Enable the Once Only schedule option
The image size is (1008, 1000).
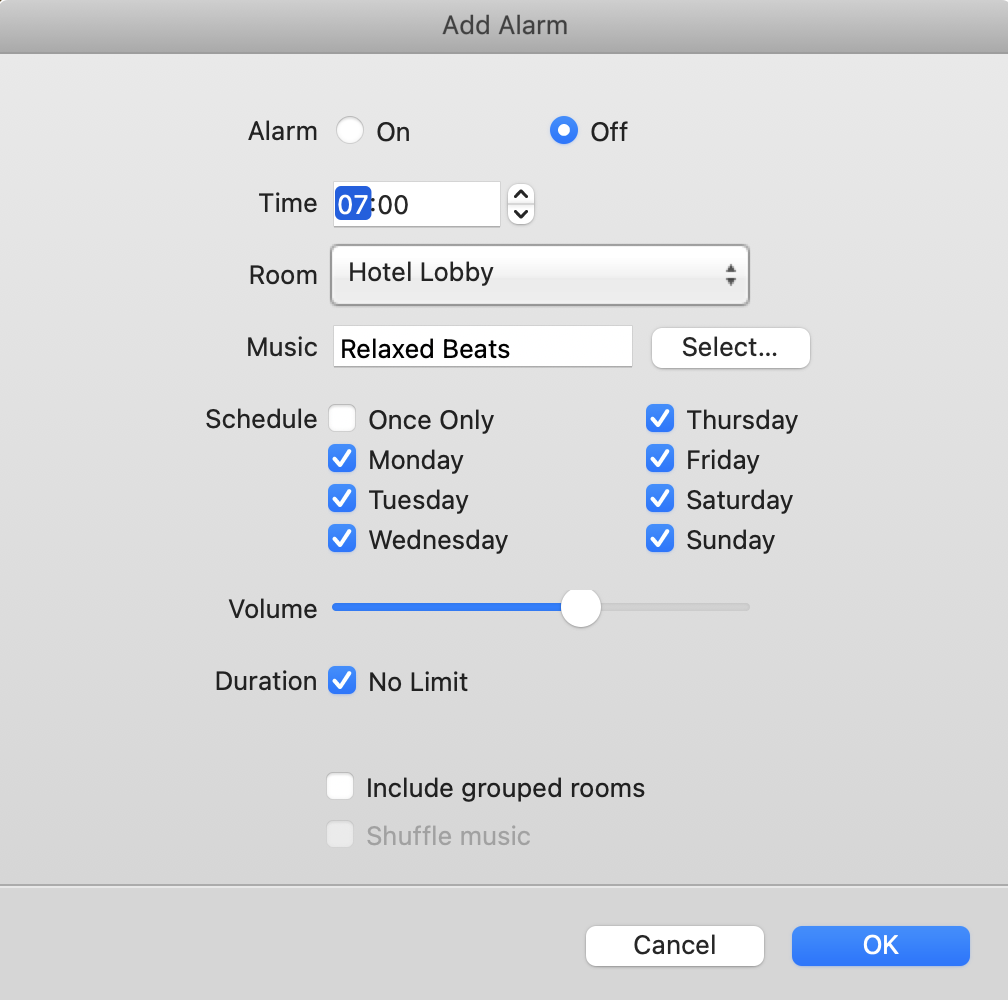[x=342, y=419]
